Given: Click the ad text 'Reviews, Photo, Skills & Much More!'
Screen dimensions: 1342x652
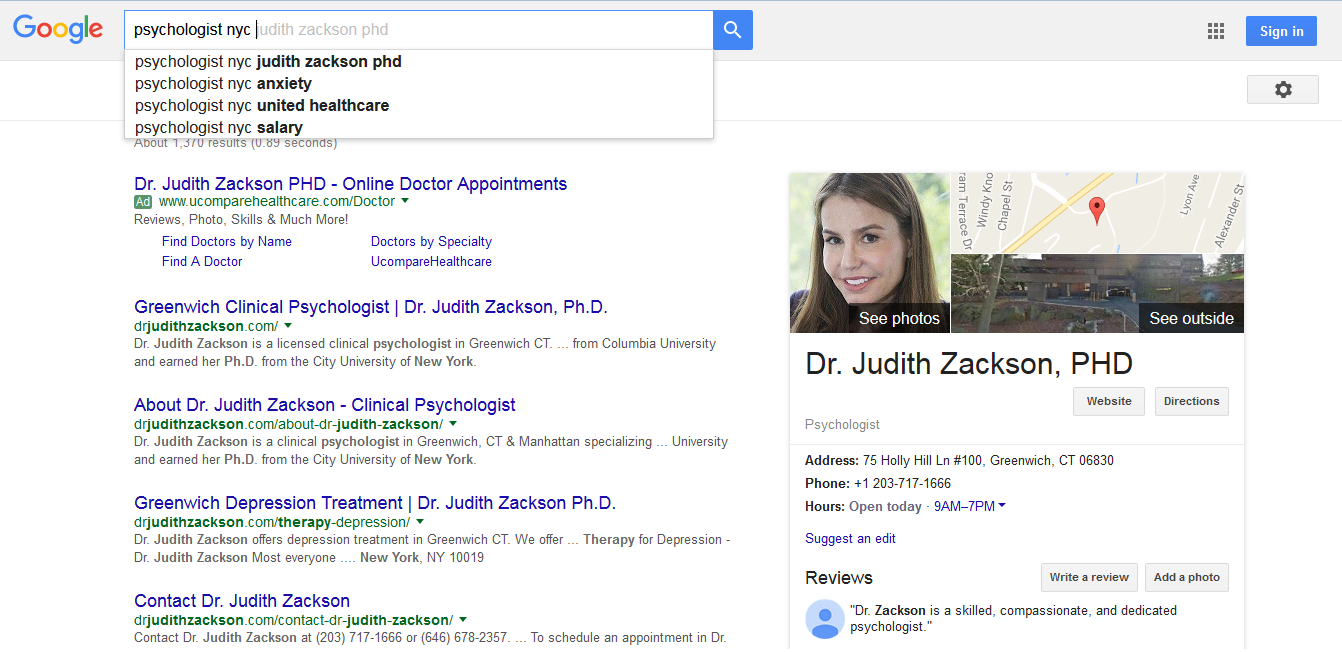Looking at the screenshot, I should click(241, 220).
